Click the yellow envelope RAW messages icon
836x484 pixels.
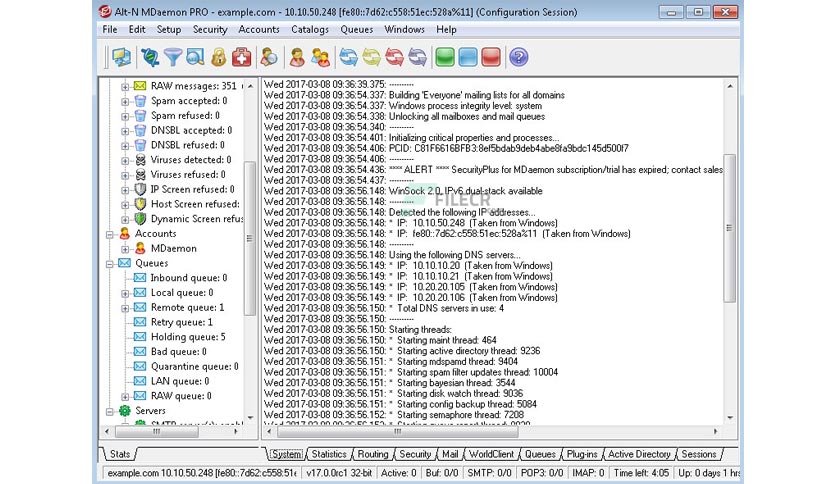point(140,86)
